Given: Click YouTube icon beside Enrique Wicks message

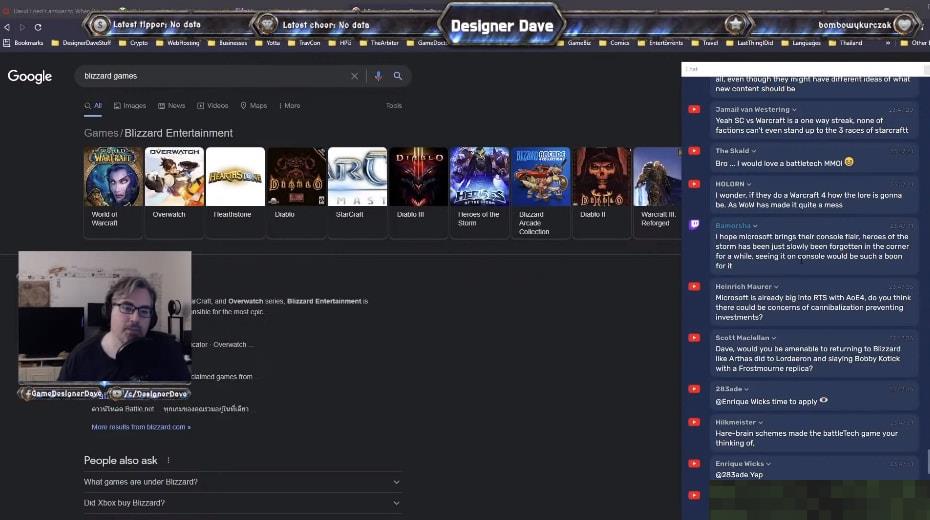Looking at the screenshot, I should pyautogui.click(x=694, y=464).
